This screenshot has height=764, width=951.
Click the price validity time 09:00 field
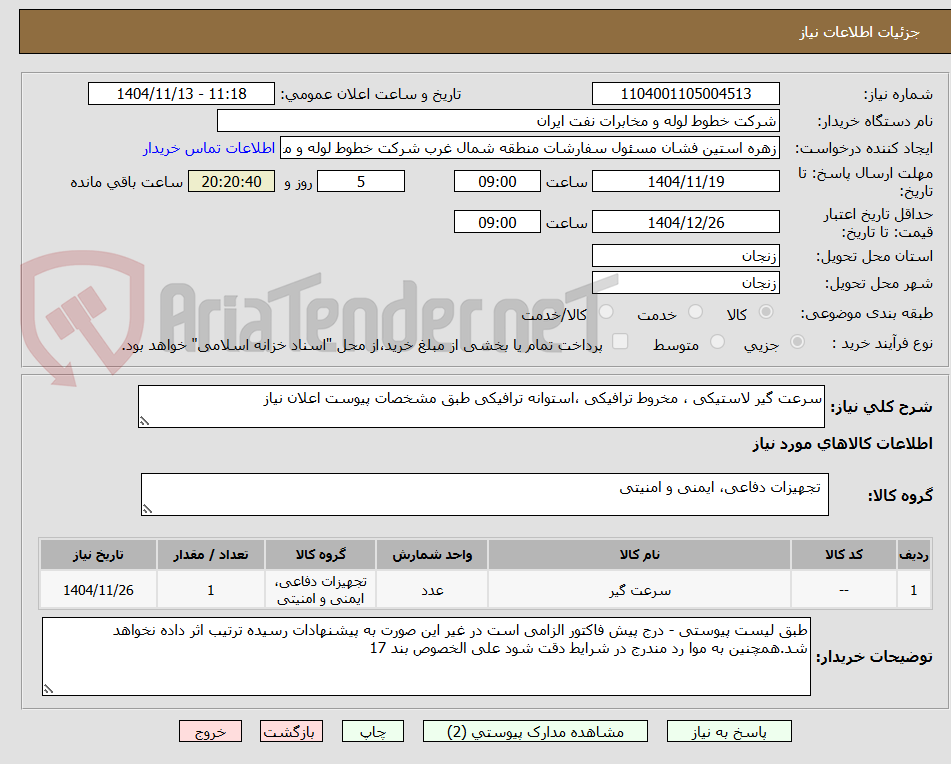coord(497,222)
